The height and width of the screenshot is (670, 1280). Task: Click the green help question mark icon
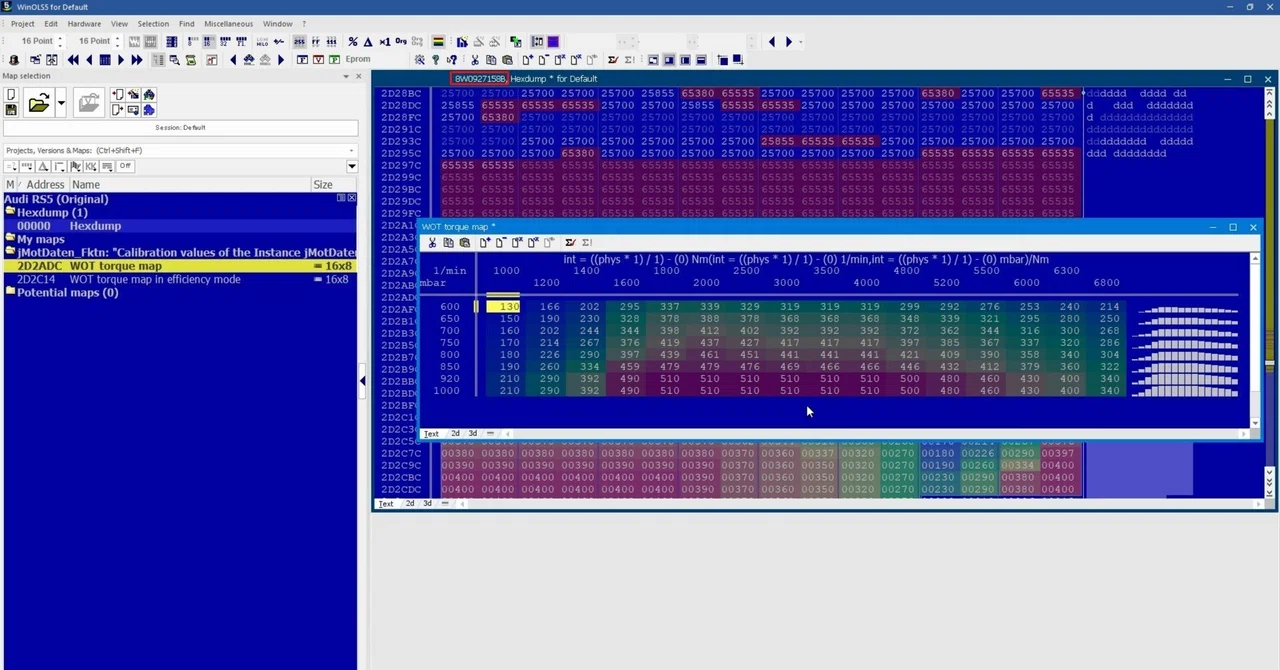(x=435, y=60)
